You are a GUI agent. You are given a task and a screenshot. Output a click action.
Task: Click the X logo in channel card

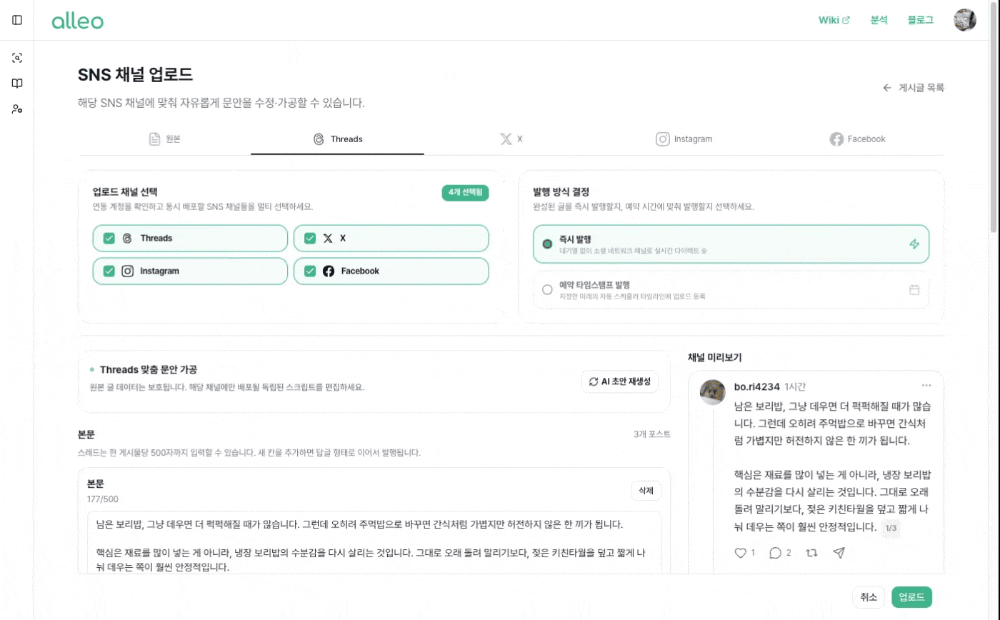tap(328, 238)
